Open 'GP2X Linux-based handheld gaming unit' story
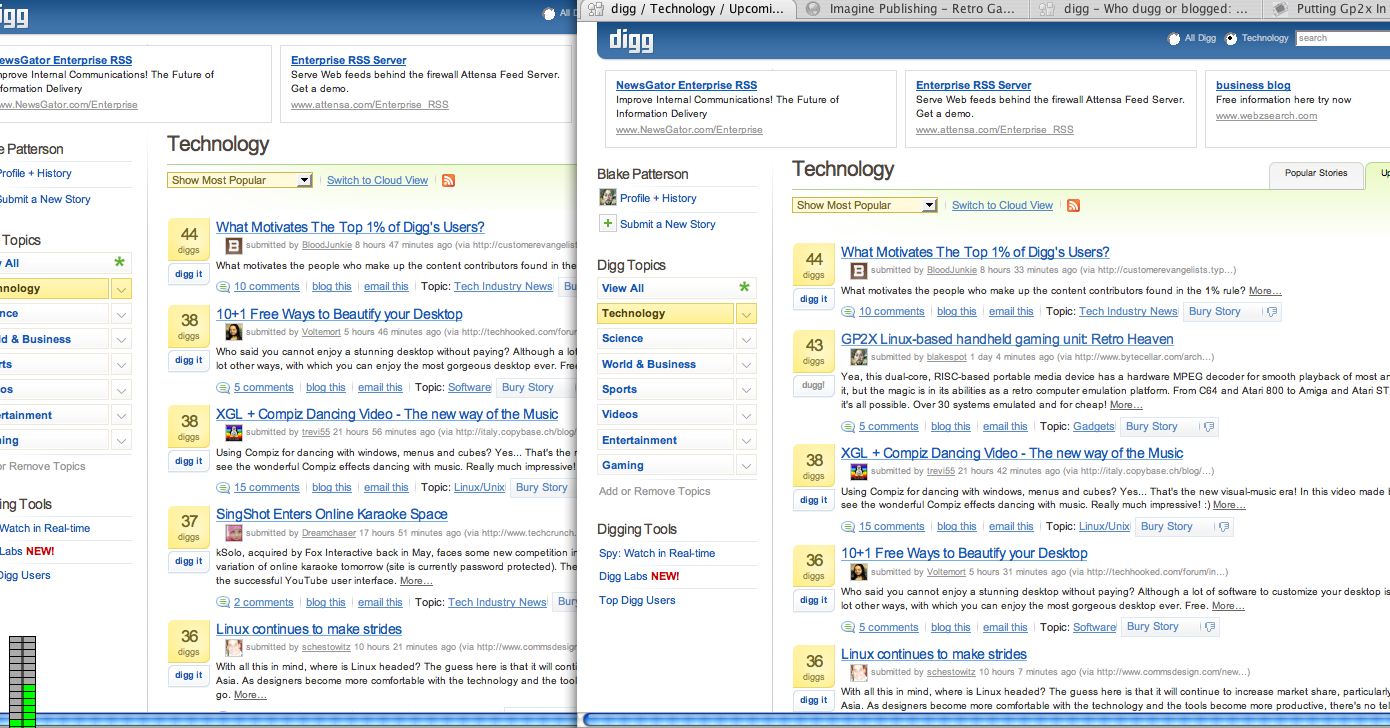 1007,339
